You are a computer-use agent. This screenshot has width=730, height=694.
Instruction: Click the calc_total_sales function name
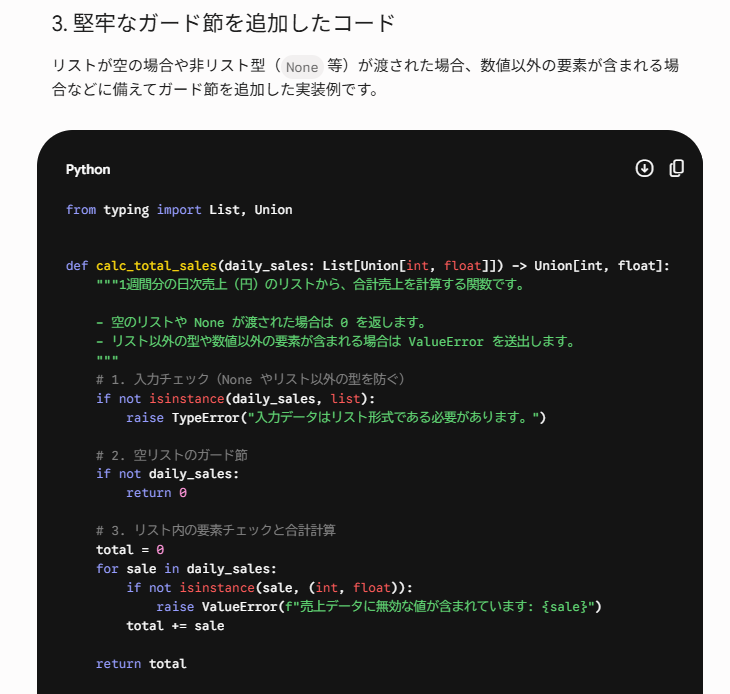point(156,266)
